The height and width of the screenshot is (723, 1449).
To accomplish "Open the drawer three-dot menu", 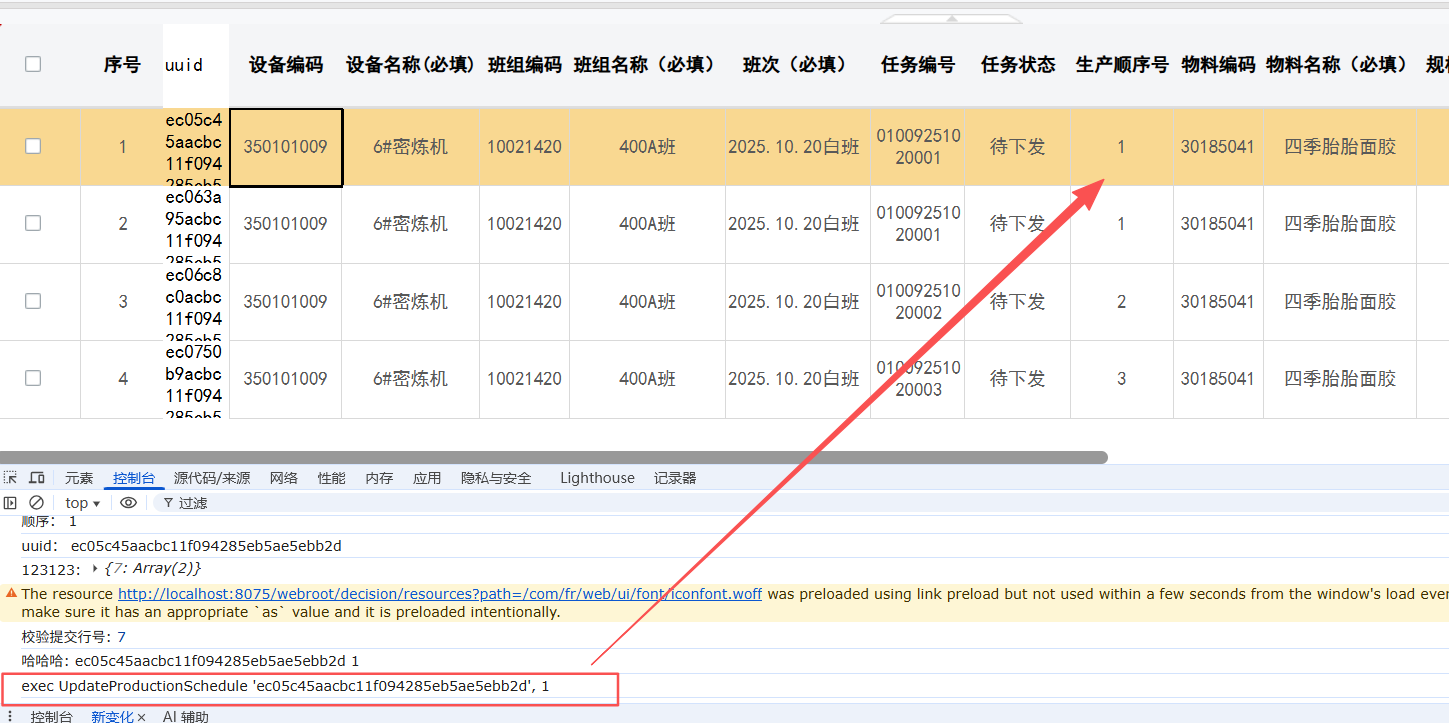I will (x=10, y=716).
